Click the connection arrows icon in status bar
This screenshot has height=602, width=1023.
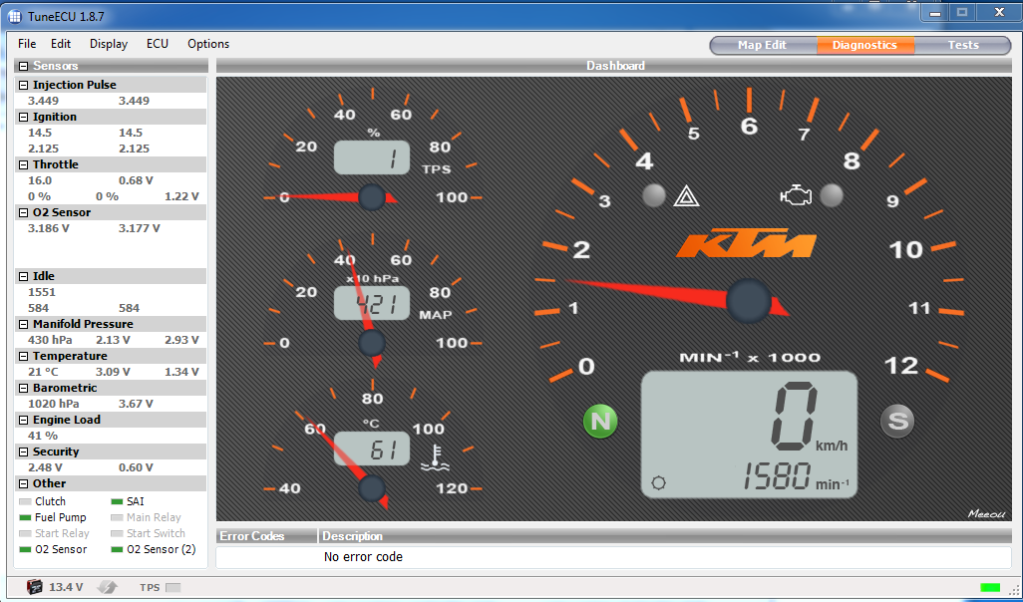[x=107, y=587]
